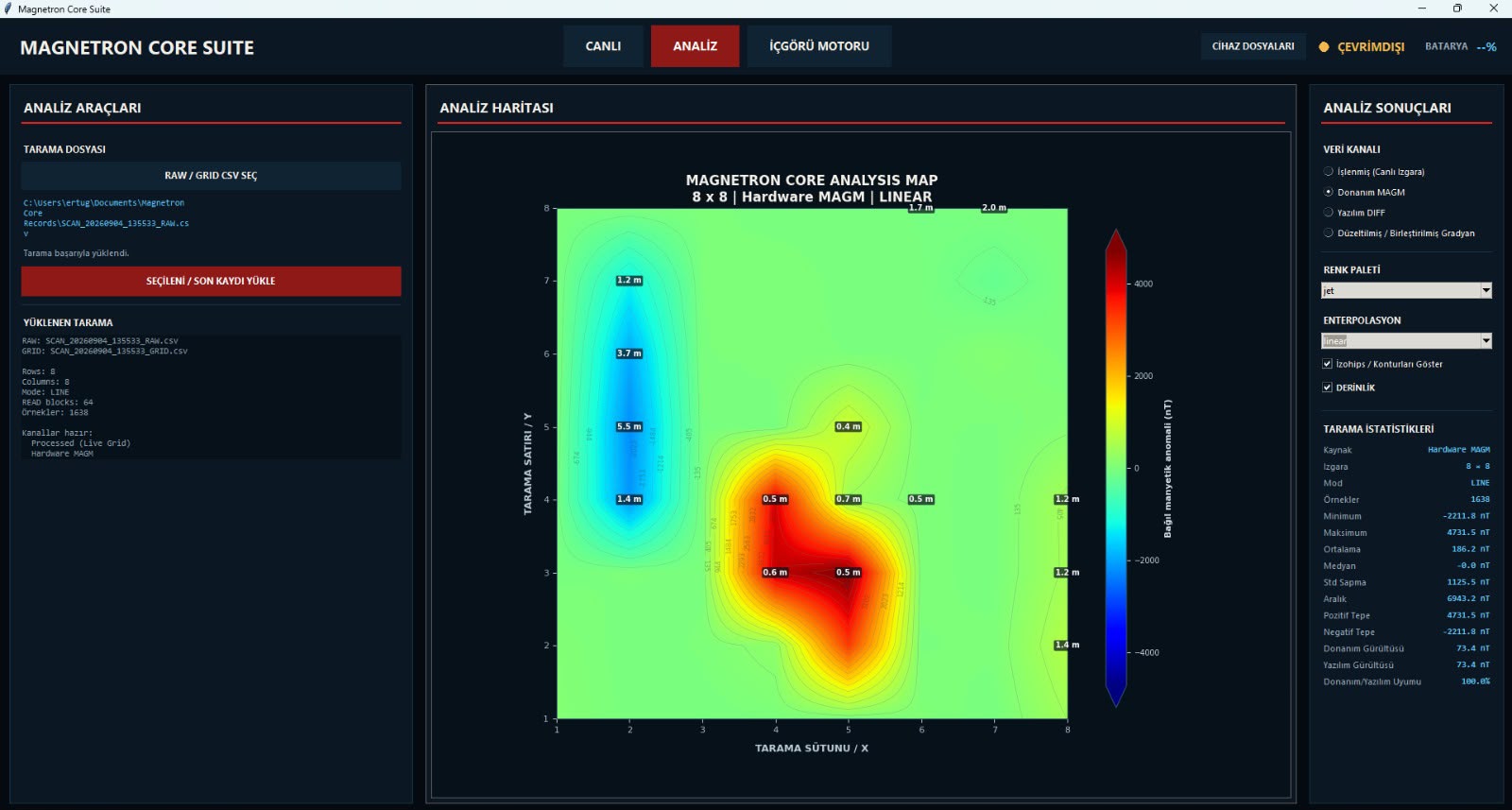Open the İÇGÖRÜ MOTORU tab
This screenshot has height=810, width=1512.
[x=819, y=46]
